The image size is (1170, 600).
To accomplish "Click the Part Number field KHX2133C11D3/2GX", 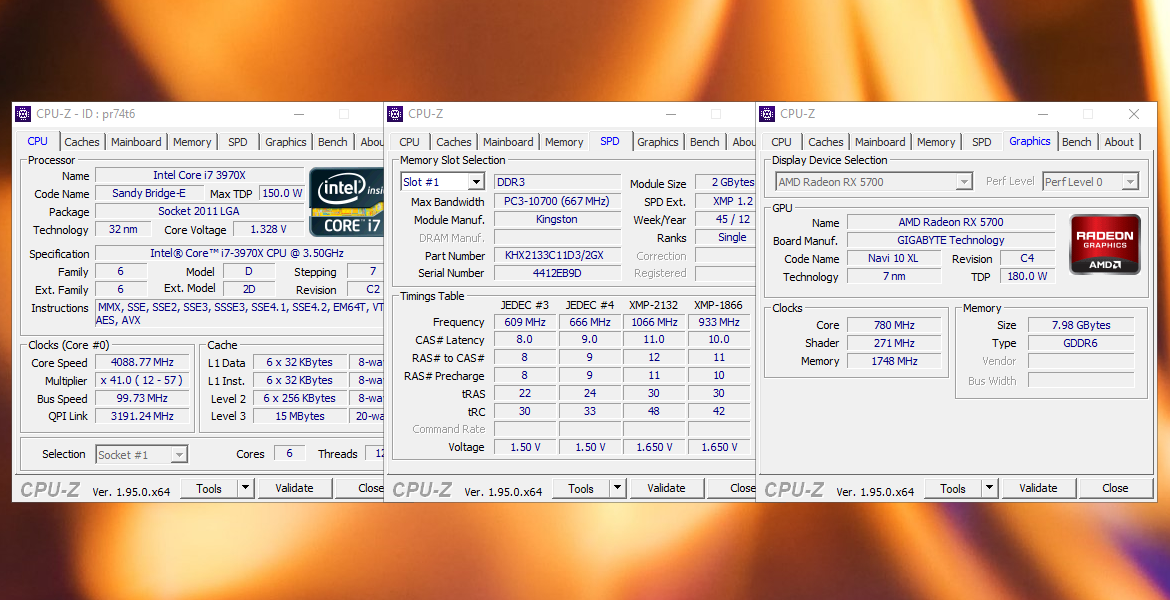I will [x=557, y=256].
